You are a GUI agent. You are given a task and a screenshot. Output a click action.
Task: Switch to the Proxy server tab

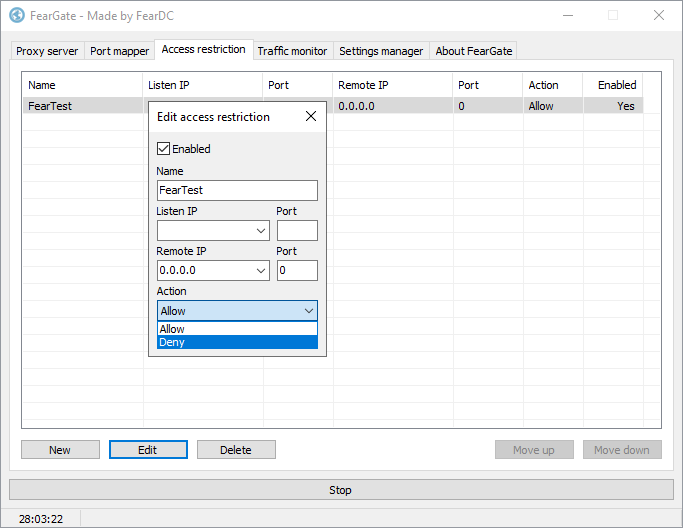(47, 51)
